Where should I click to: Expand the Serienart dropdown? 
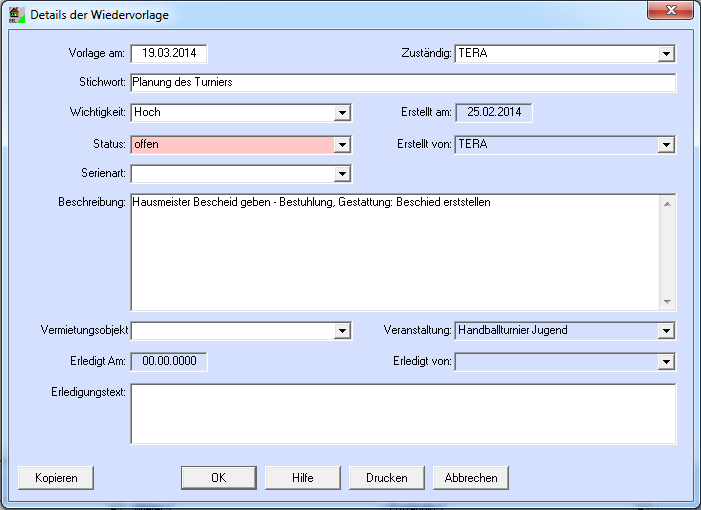(342, 175)
